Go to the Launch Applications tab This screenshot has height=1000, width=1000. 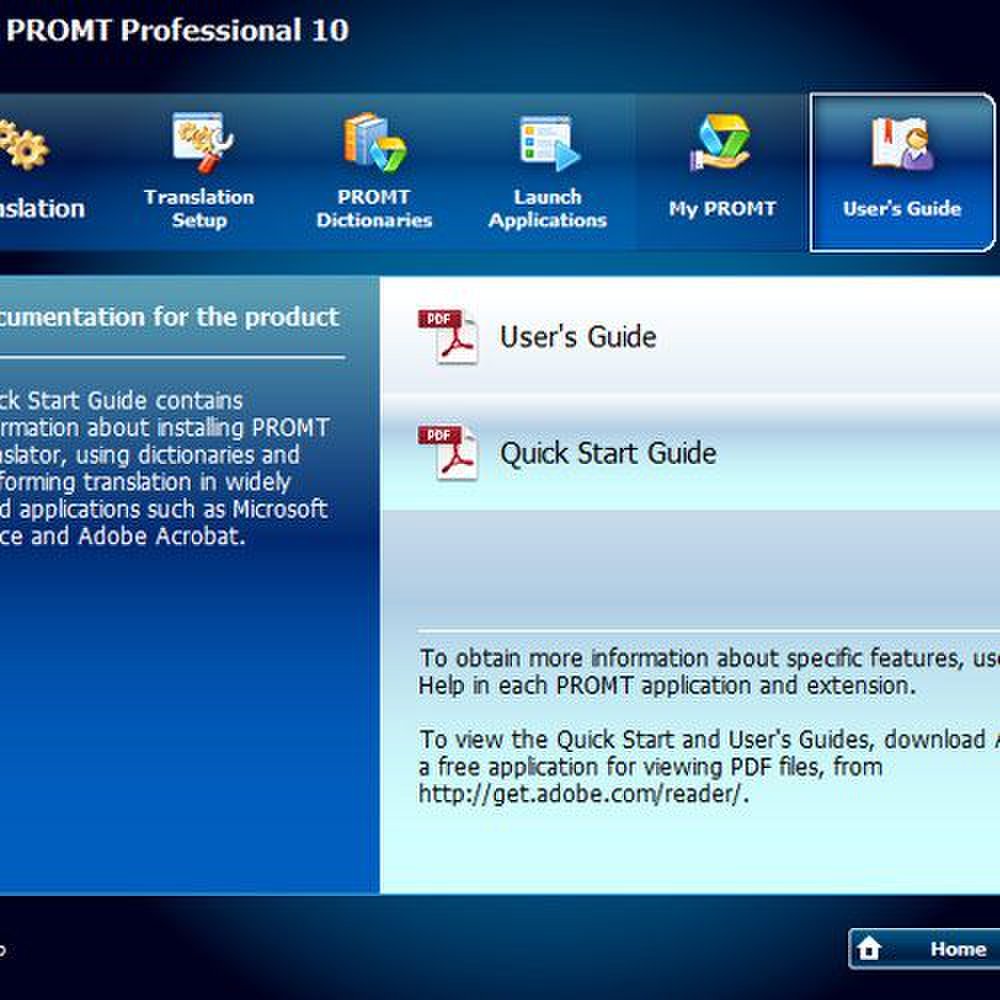(x=548, y=172)
